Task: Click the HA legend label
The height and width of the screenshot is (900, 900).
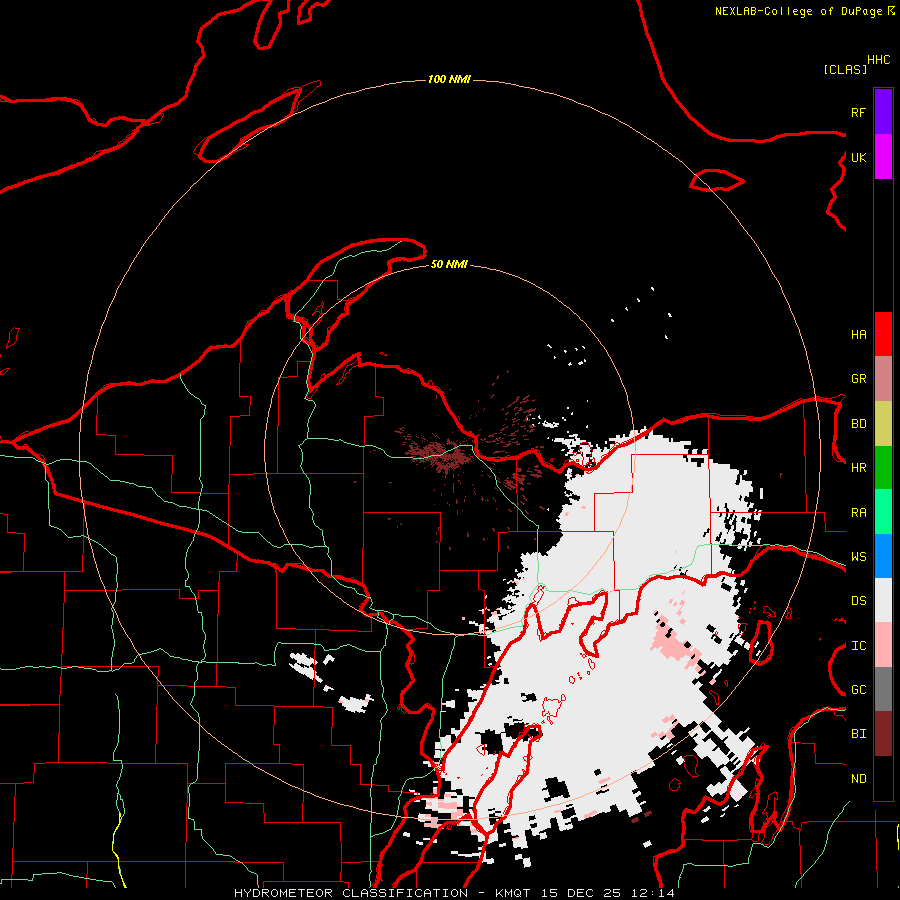Action: coord(858,335)
